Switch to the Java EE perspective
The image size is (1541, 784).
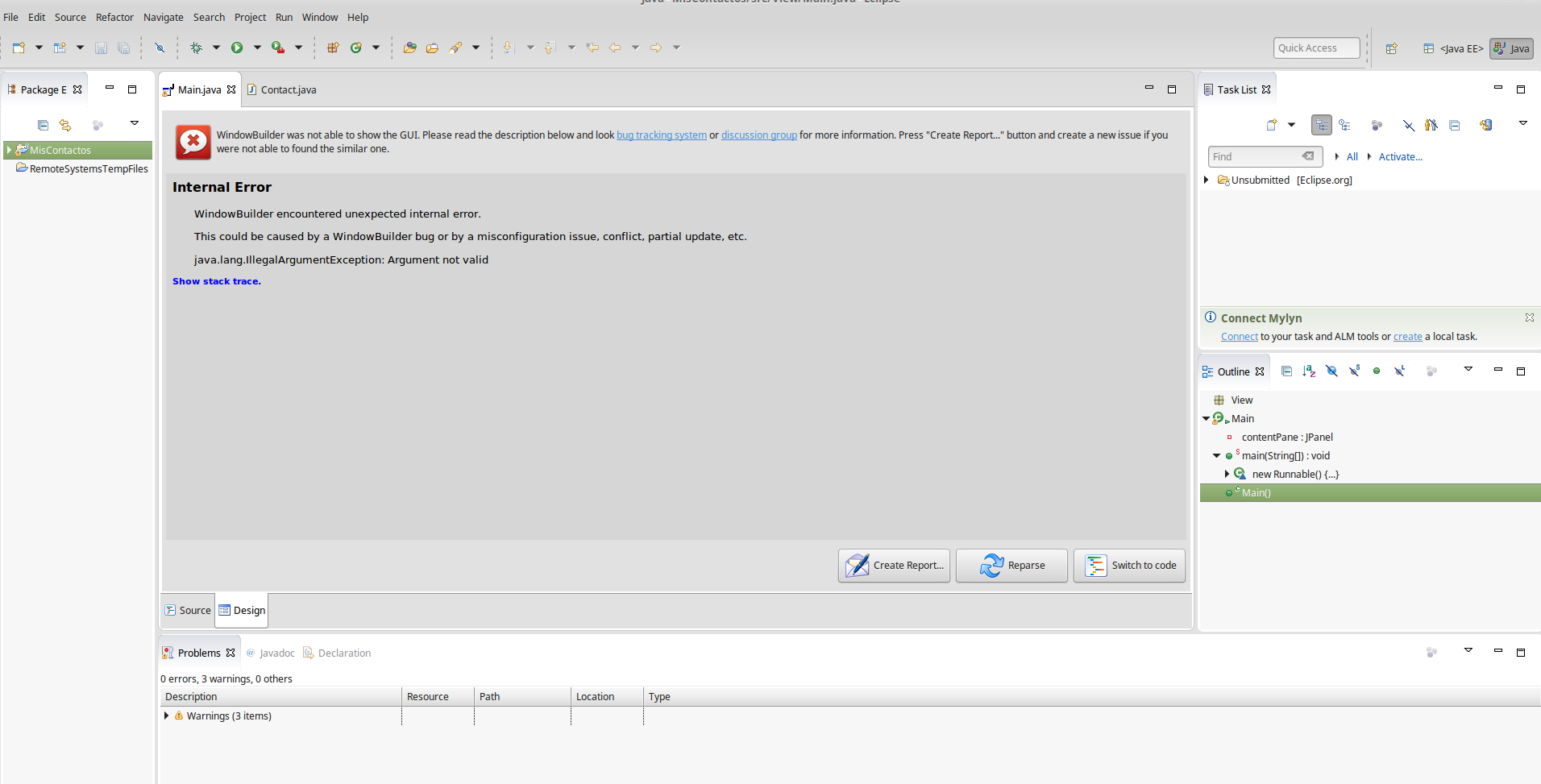[1453, 48]
